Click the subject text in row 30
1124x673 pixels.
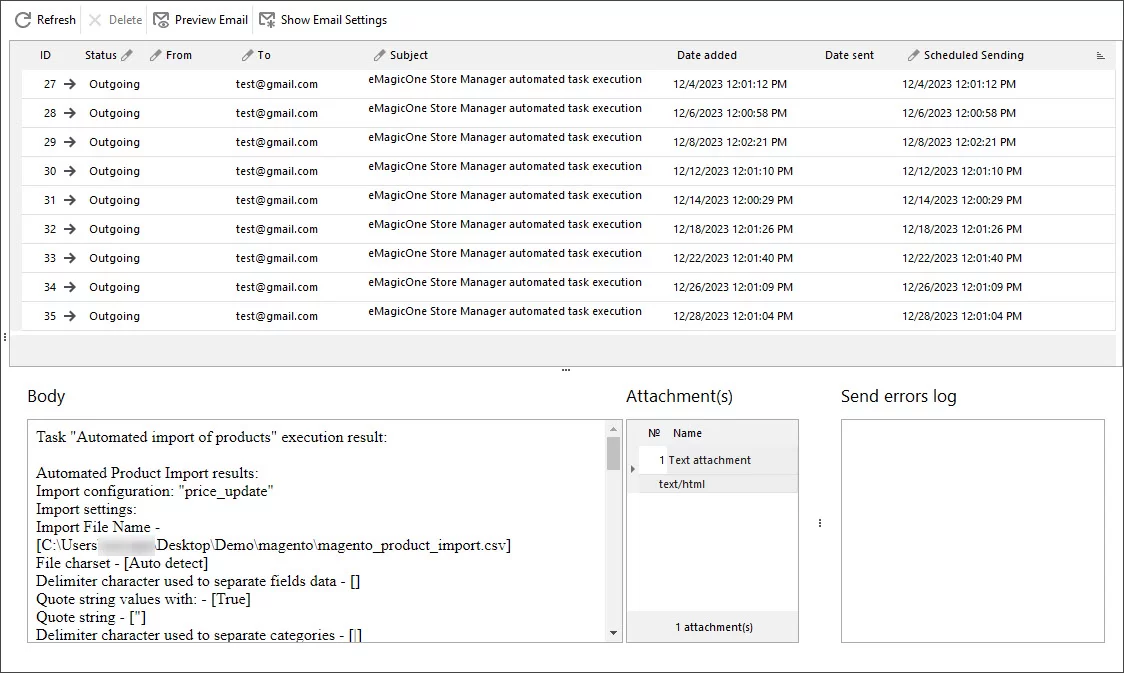(x=505, y=166)
